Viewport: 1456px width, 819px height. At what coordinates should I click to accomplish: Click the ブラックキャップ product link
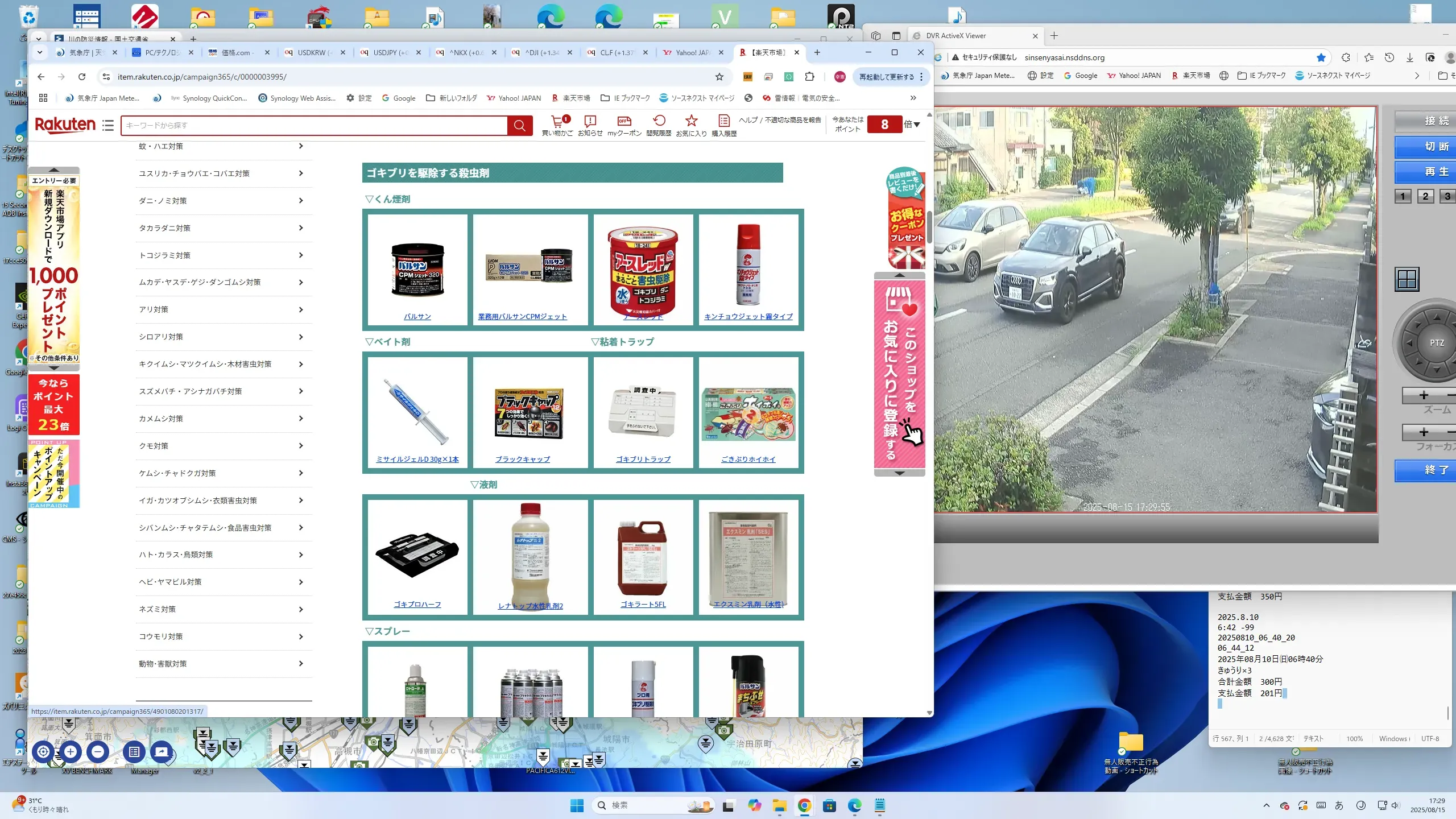tap(522, 459)
